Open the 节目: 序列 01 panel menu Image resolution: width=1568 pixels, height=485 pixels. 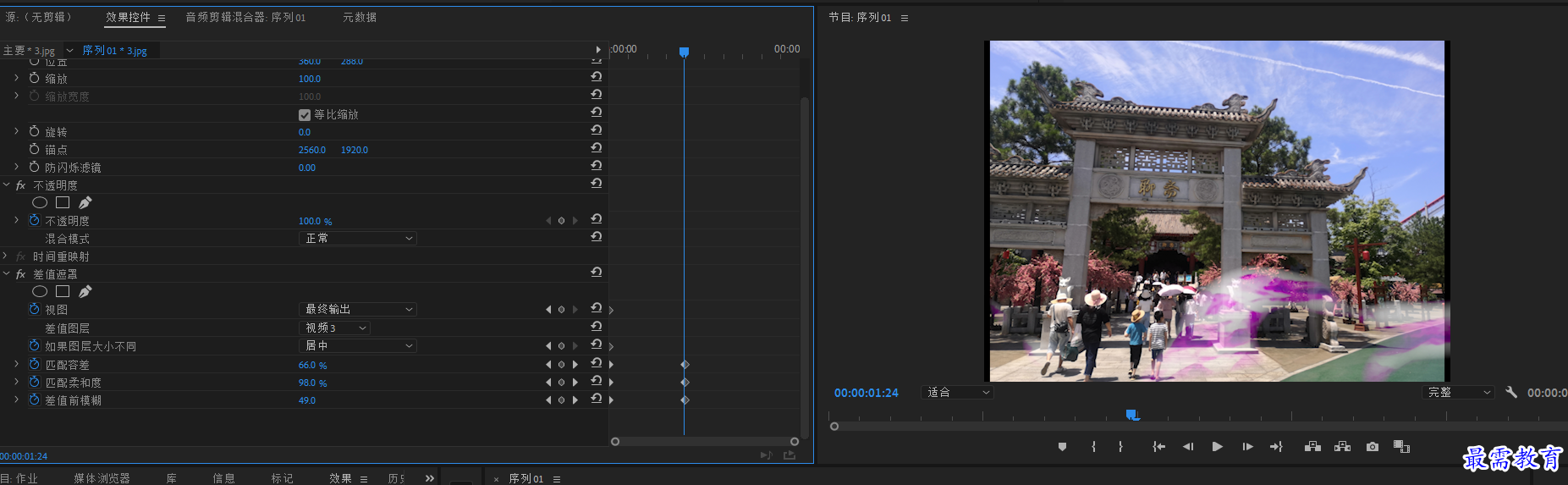[905, 18]
